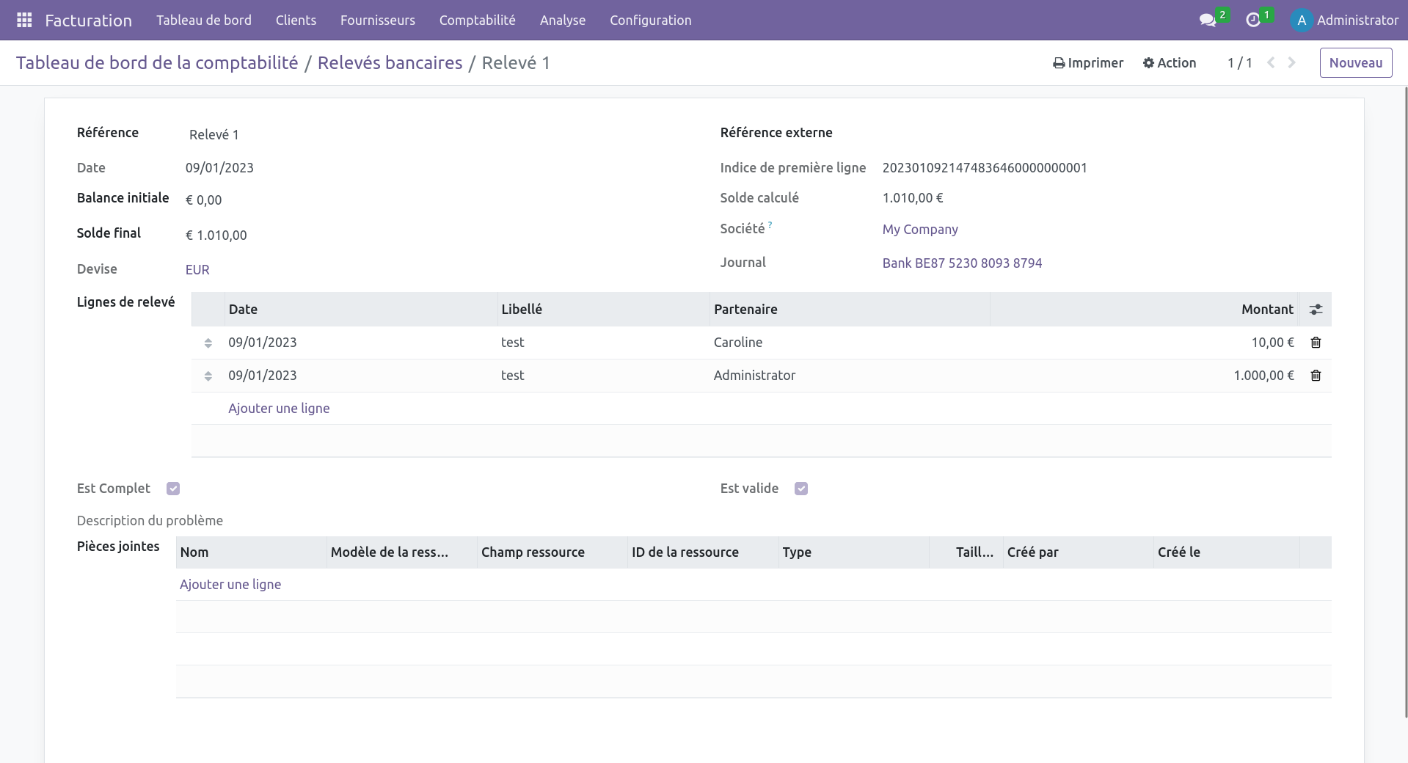Open the Action dropdown
The width and height of the screenshot is (1408, 763).
[x=1169, y=63]
